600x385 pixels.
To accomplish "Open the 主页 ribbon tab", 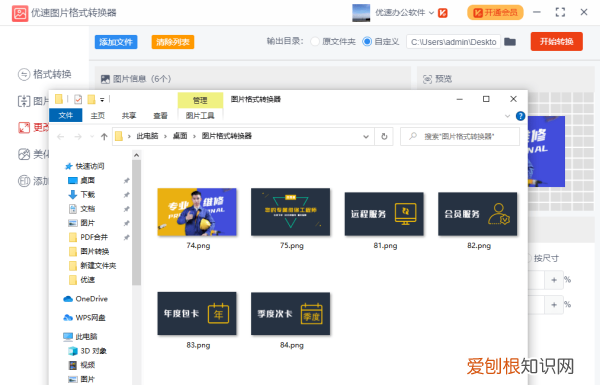I will pyautogui.click(x=98, y=116).
